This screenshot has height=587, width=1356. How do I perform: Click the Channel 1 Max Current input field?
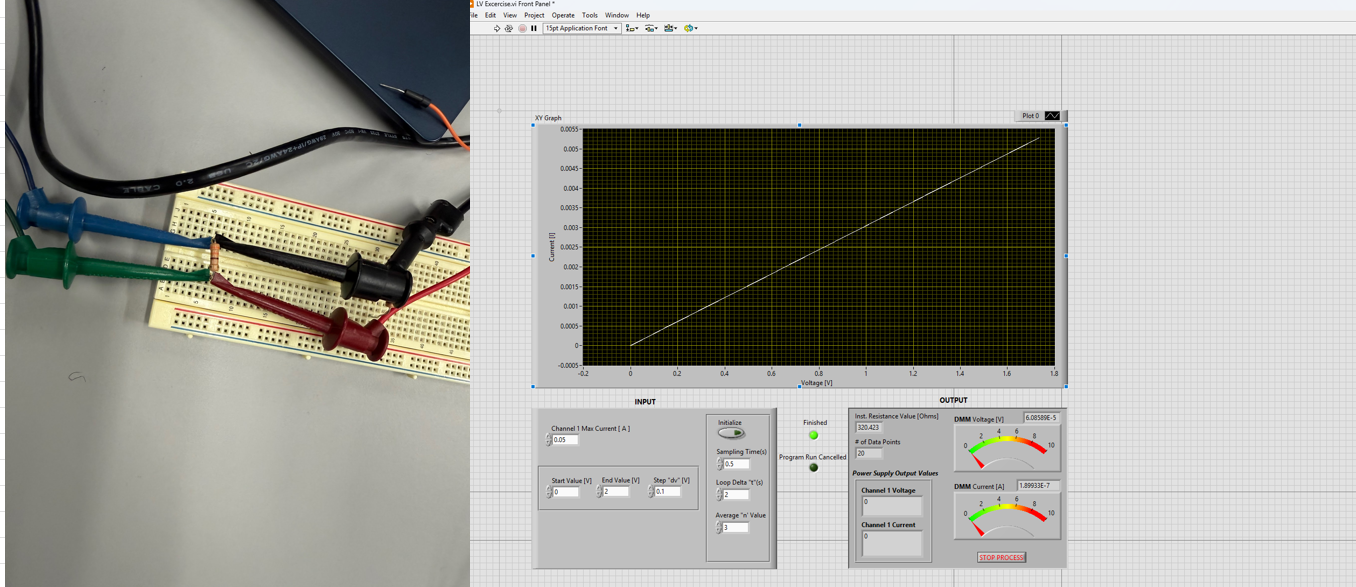tap(566, 440)
